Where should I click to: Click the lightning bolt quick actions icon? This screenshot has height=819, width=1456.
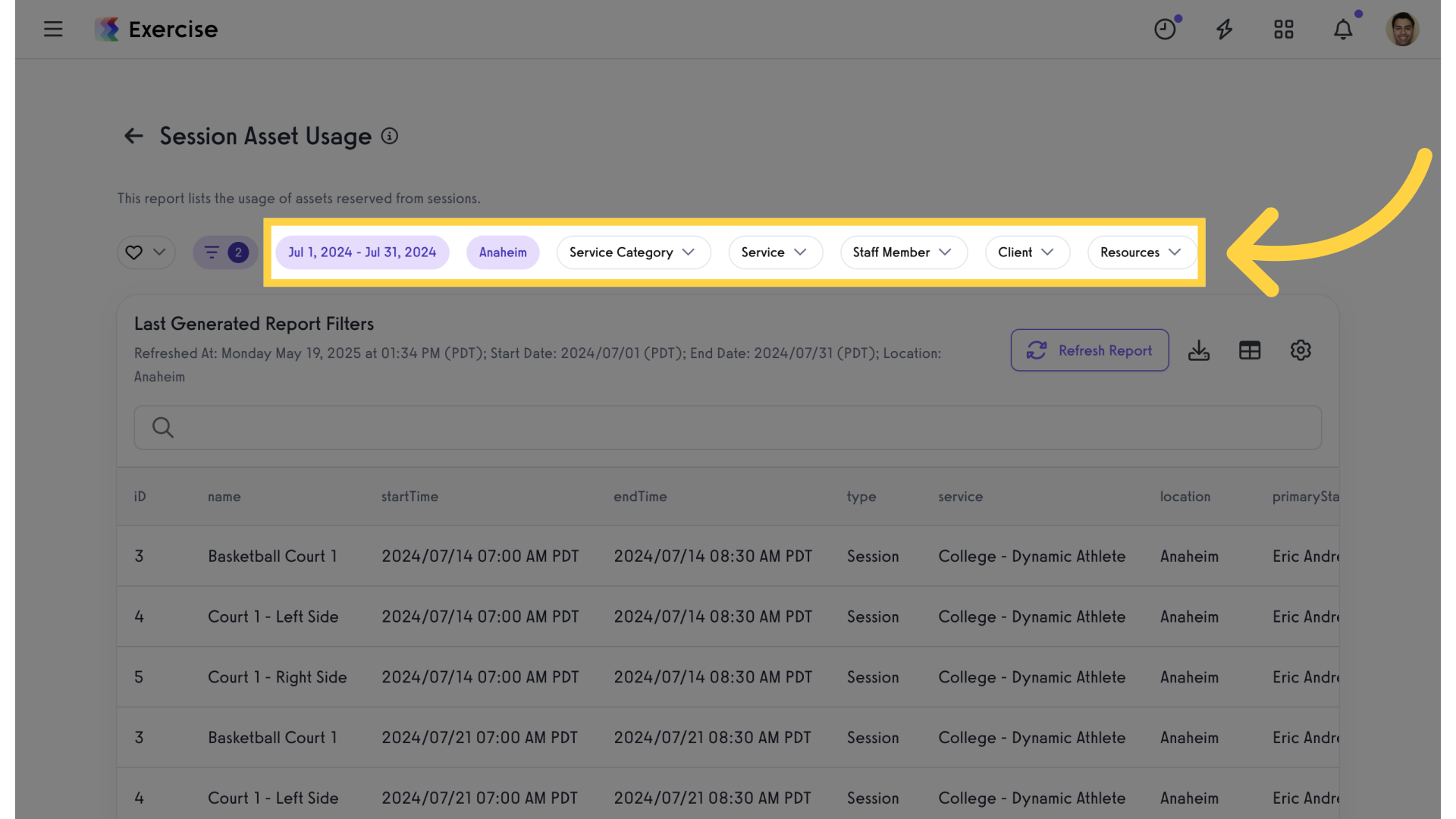[x=1225, y=30]
